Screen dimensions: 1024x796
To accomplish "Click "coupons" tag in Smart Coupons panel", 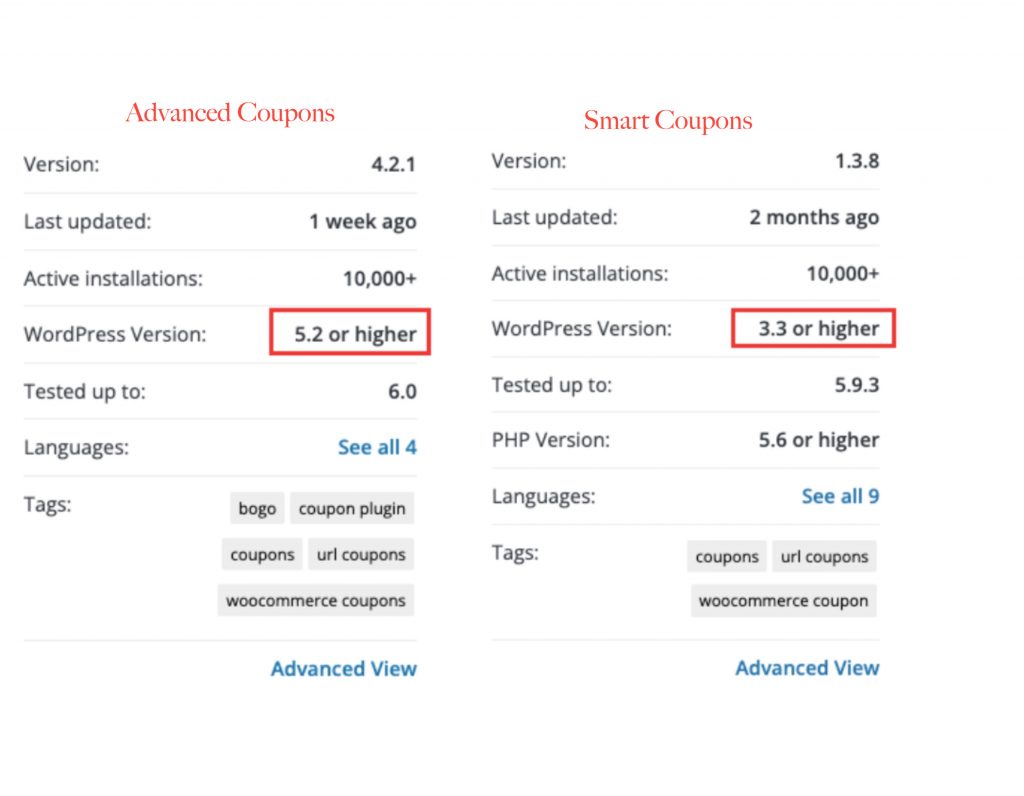I will tap(727, 556).
